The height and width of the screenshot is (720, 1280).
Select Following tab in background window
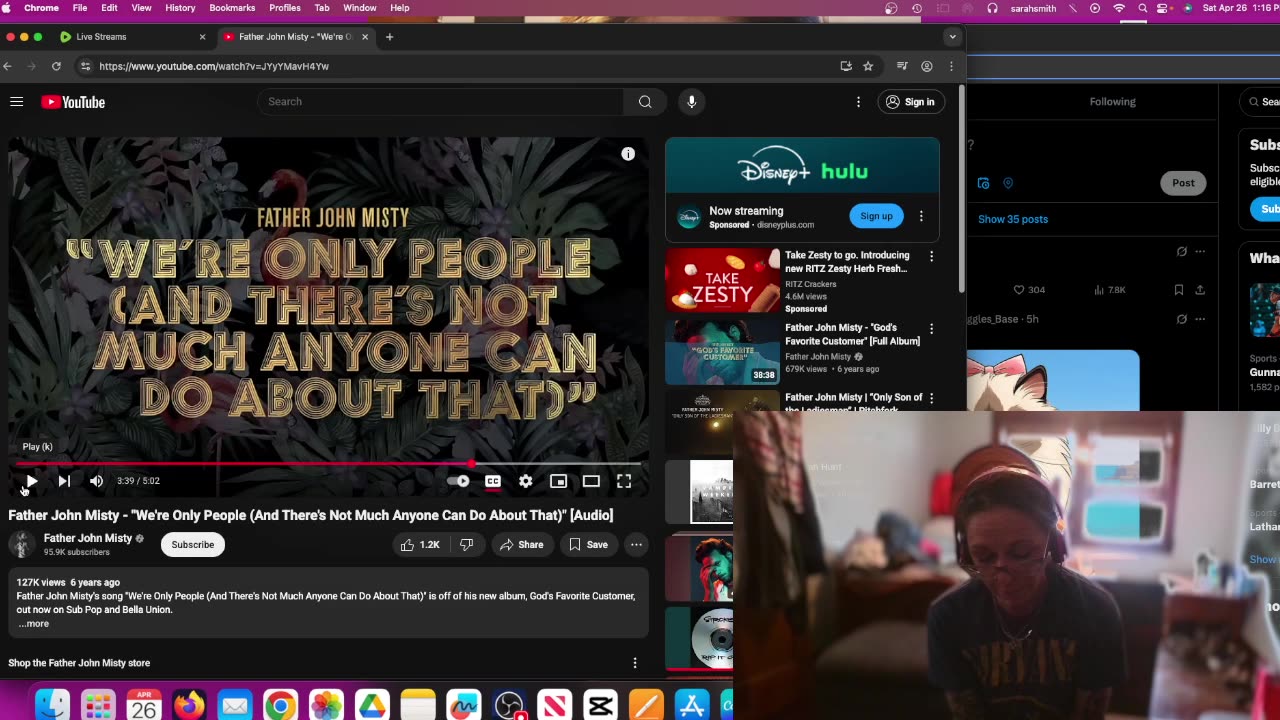(x=1112, y=101)
